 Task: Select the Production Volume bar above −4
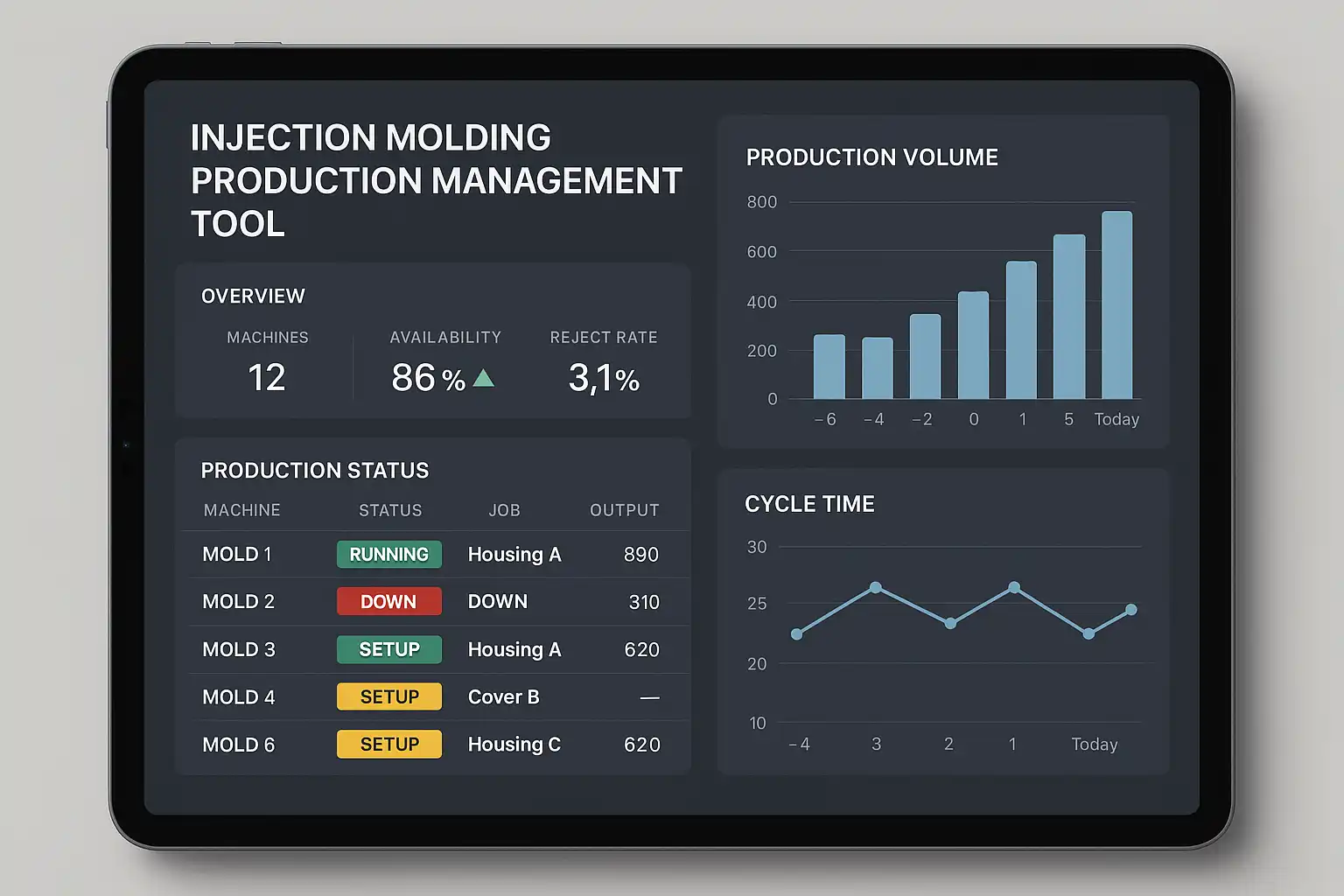pos(878,368)
